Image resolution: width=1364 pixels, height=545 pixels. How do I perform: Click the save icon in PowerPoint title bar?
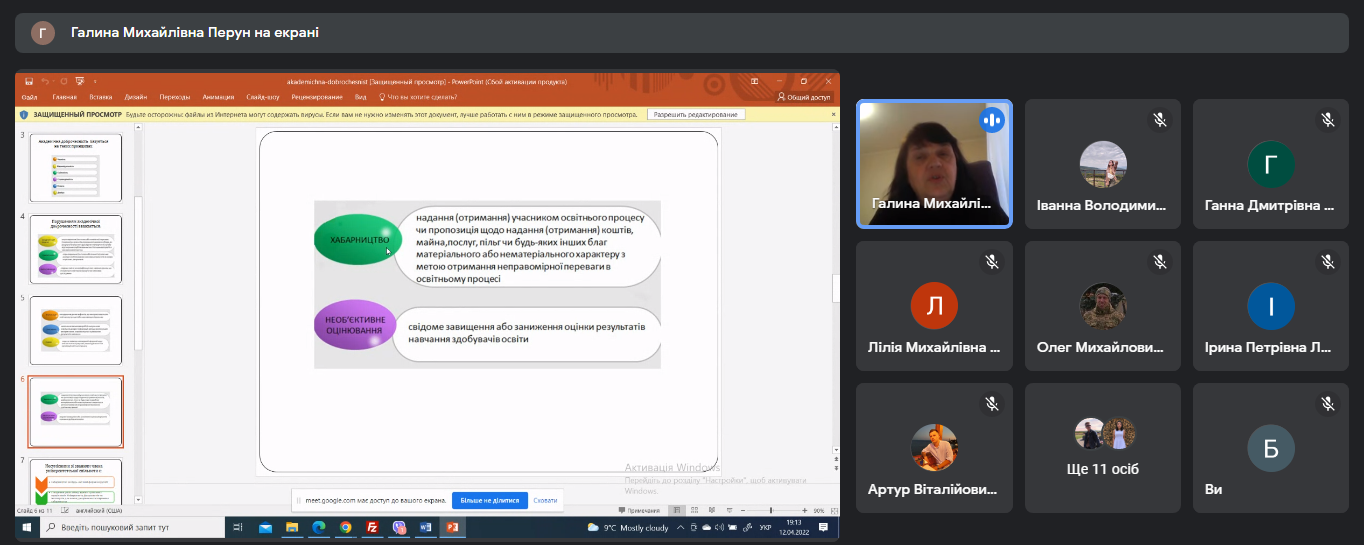(29, 81)
